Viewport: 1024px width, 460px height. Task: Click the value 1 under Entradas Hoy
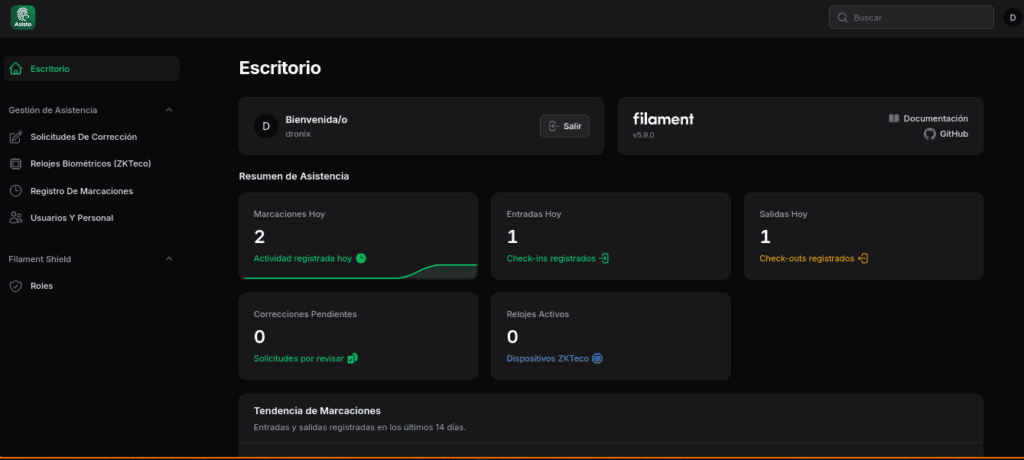tap(511, 237)
